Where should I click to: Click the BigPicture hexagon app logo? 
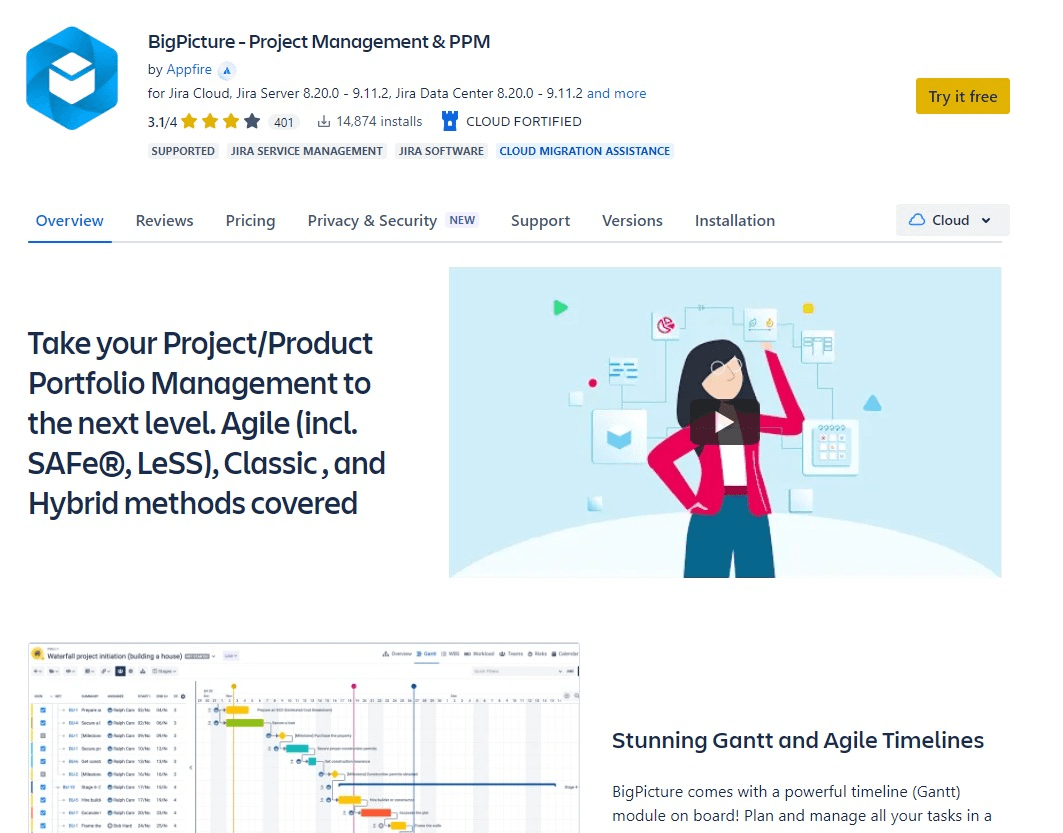(72, 78)
